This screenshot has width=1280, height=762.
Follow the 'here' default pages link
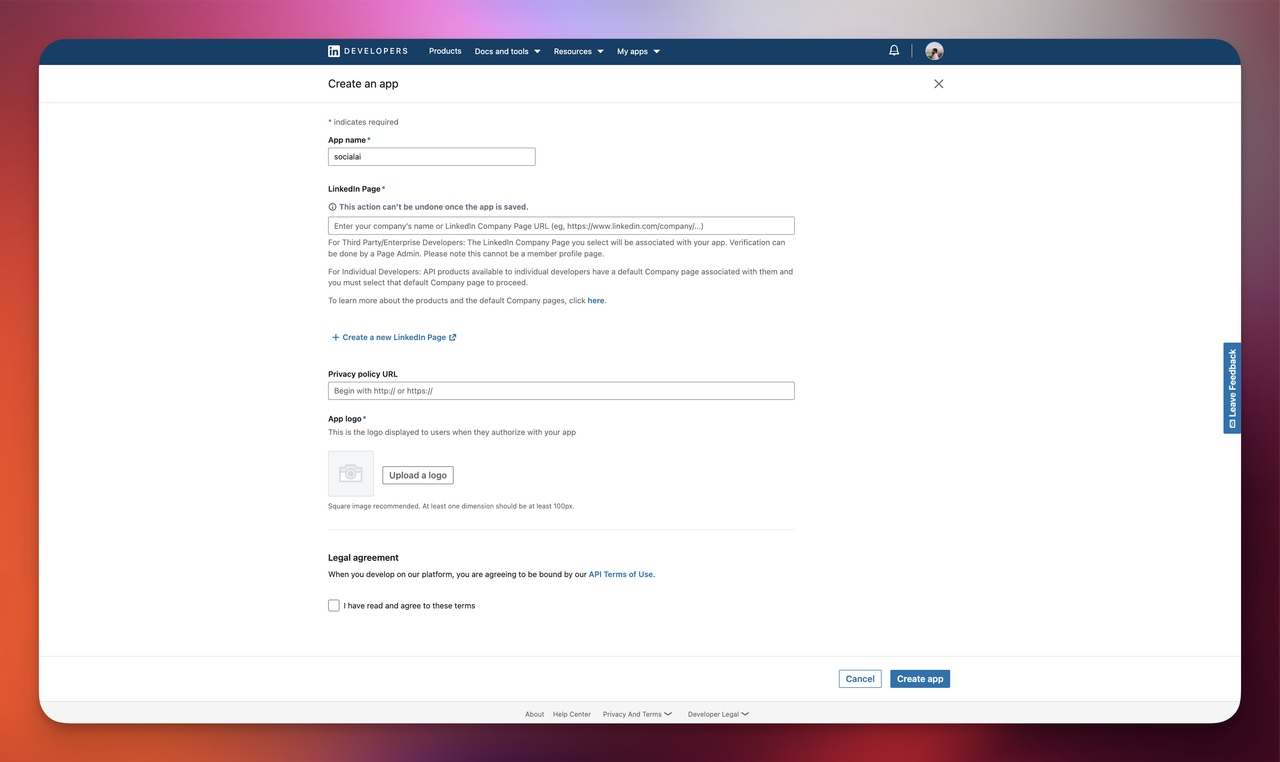point(596,300)
